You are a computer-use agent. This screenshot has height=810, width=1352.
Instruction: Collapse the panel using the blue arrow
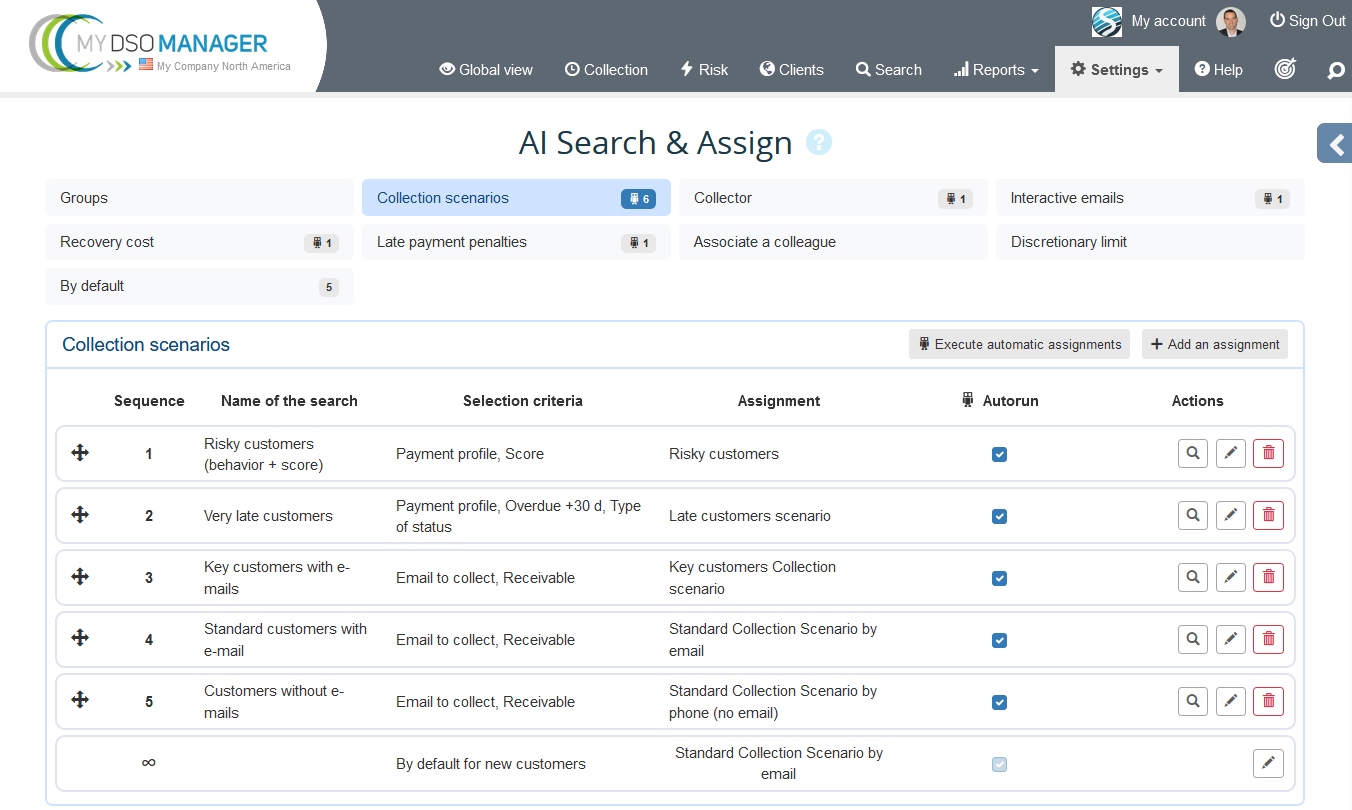[x=1335, y=143]
